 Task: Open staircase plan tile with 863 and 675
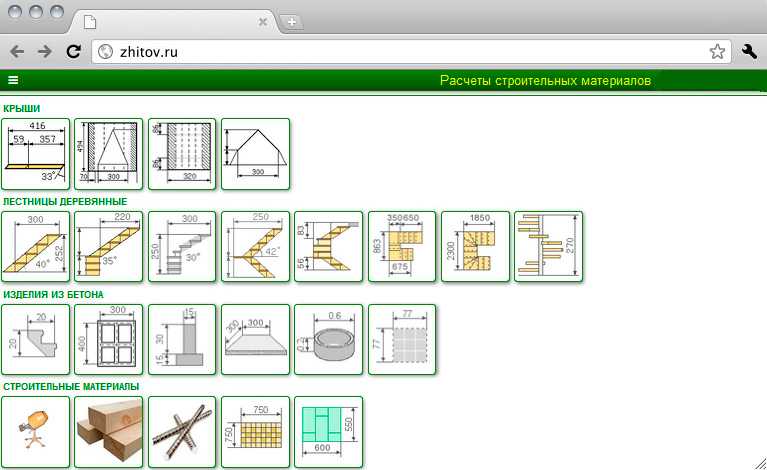pos(402,246)
